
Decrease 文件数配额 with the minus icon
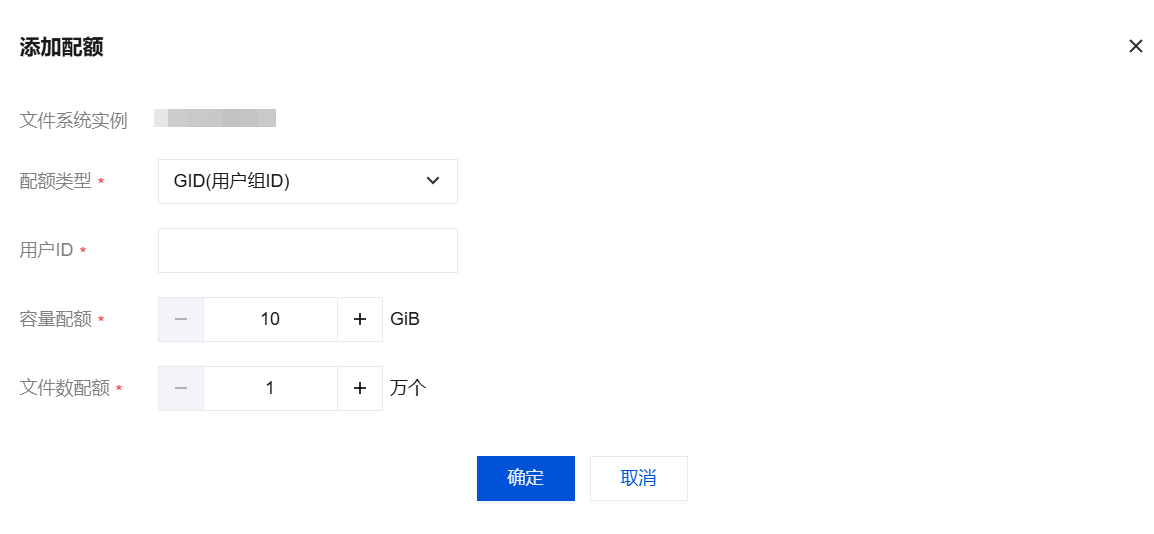181,388
